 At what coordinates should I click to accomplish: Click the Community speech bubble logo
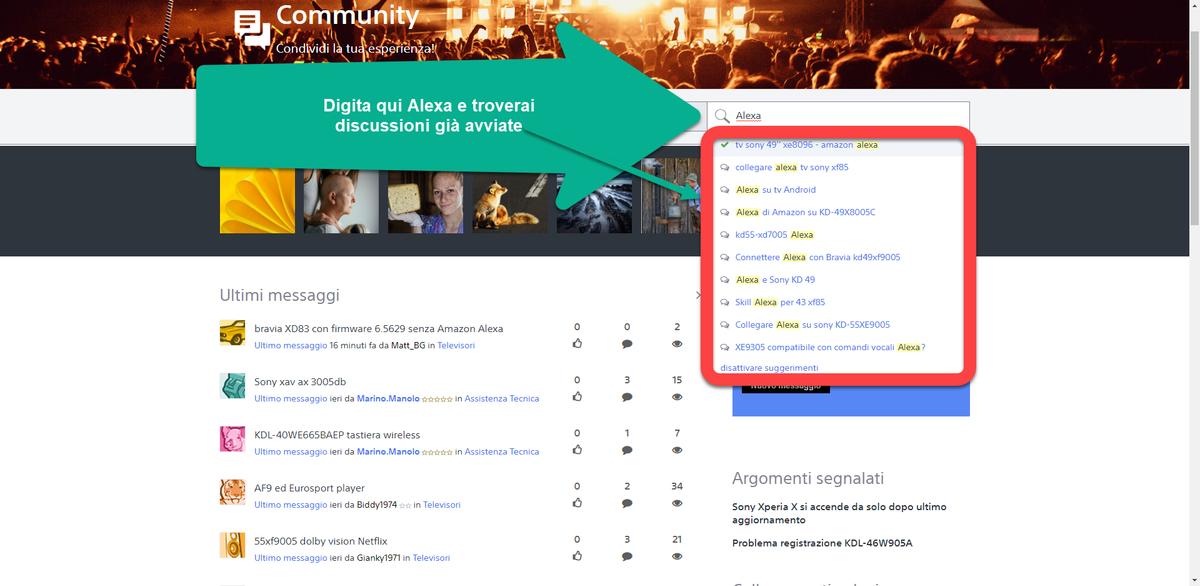252,30
